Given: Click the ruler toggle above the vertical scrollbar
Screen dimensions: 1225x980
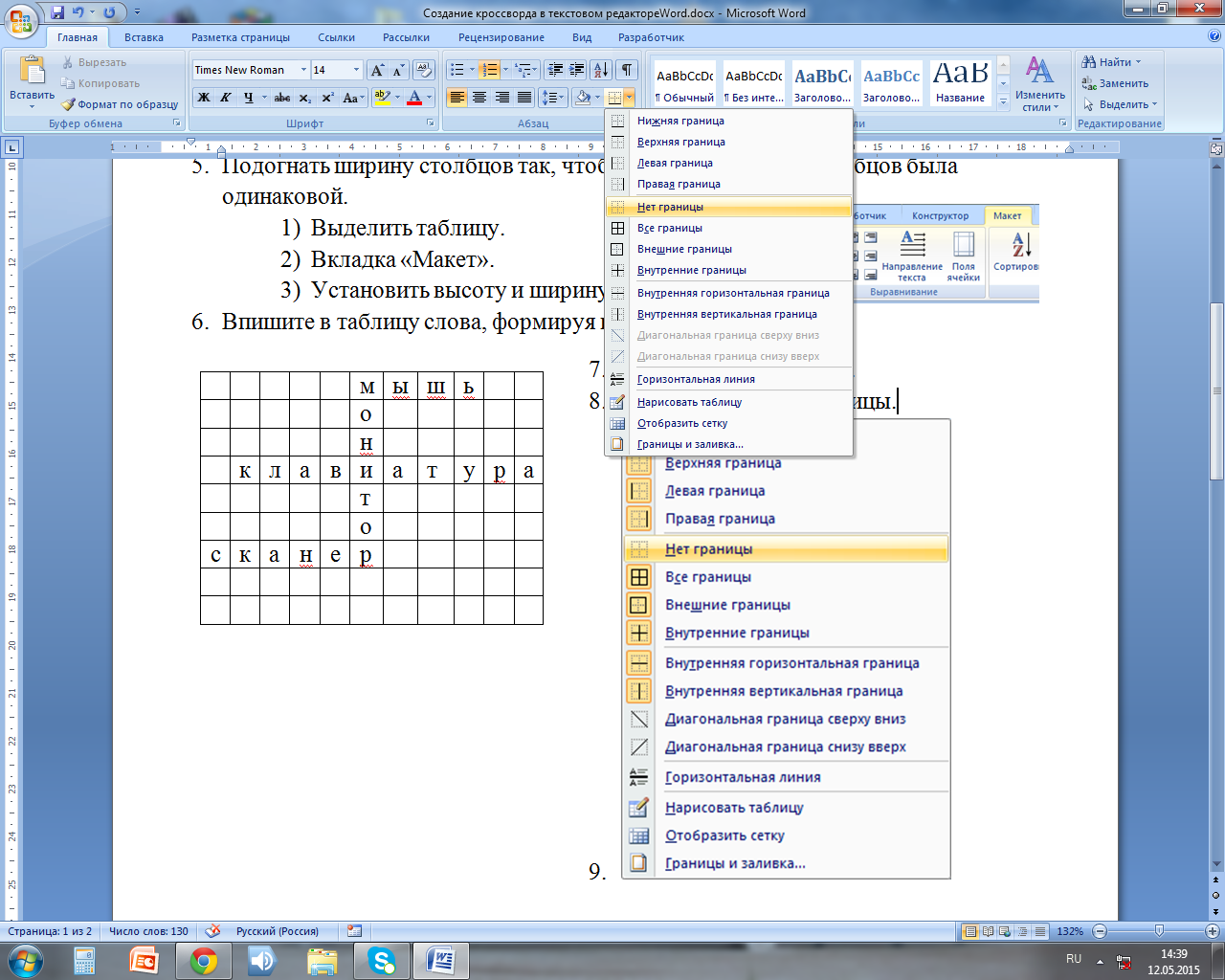Looking at the screenshot, I should (1216, 148).
